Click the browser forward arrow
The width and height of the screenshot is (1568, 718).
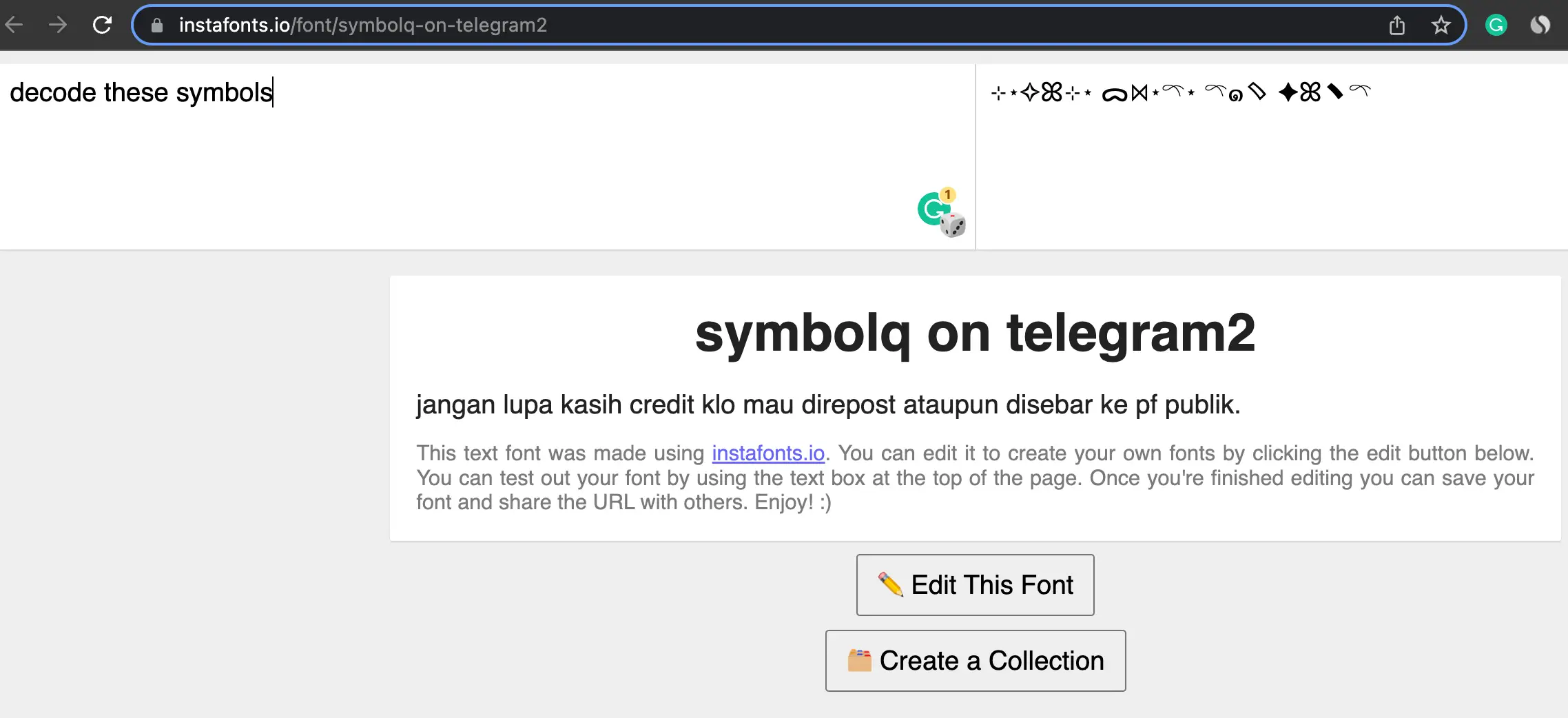tap(58, 25)
